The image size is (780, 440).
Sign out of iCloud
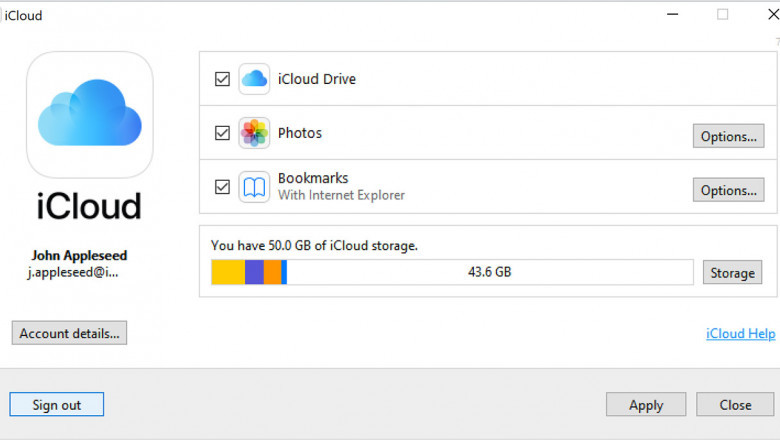[57, 404]
